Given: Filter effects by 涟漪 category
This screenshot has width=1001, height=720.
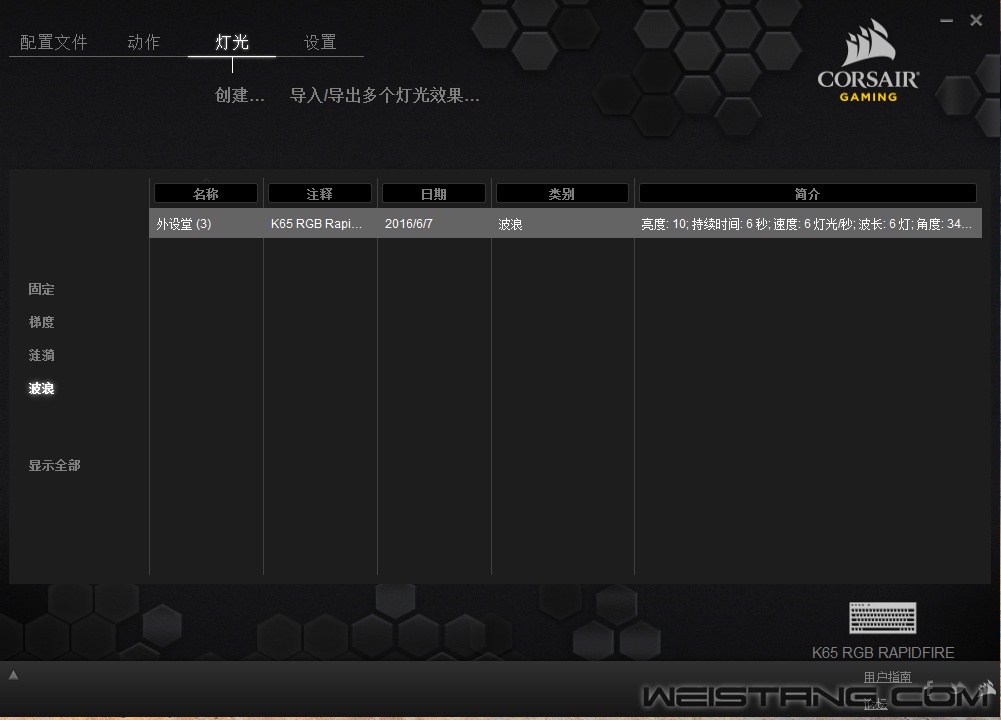Looking at the screenshot, I should pos(41,356).
